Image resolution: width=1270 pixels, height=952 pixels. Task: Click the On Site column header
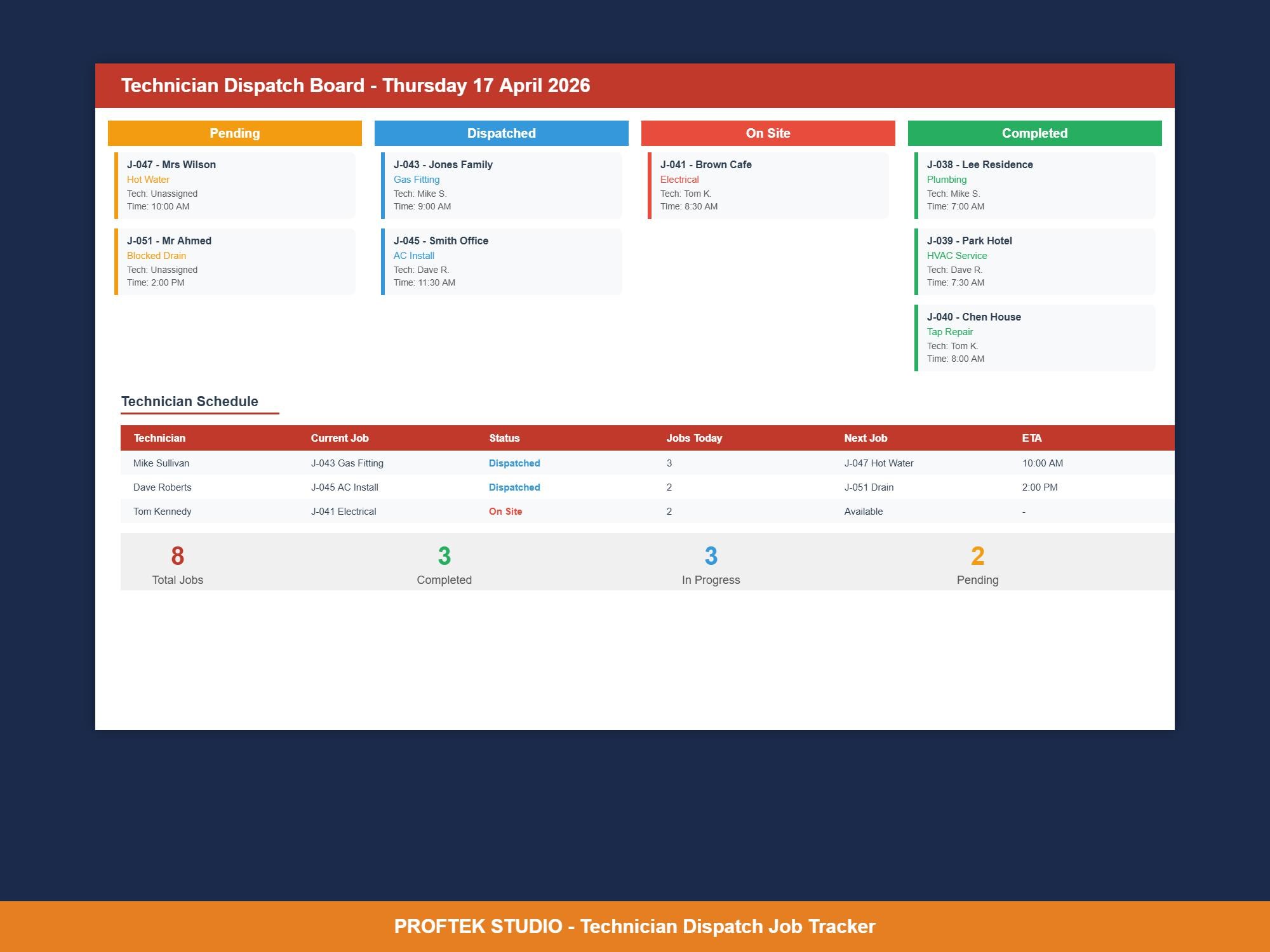click(768, 133)
